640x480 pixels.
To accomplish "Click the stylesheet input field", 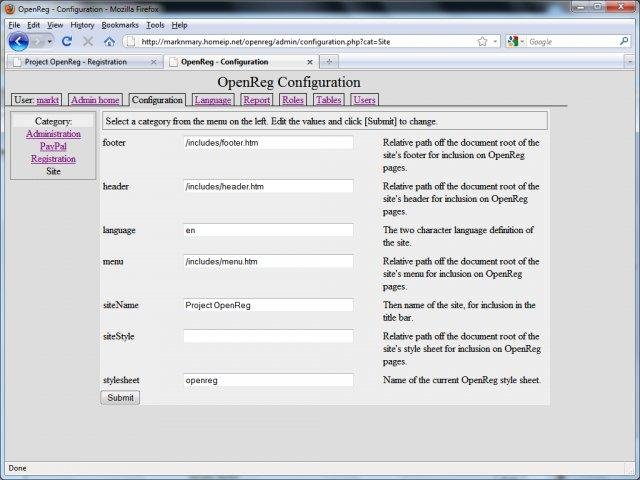I will pos(268,380).
